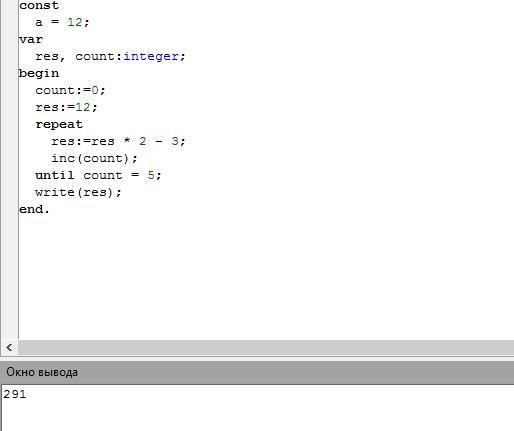
Task: Click the res:=res * 2 - 3 line
Action: click(x=118, y=141)
